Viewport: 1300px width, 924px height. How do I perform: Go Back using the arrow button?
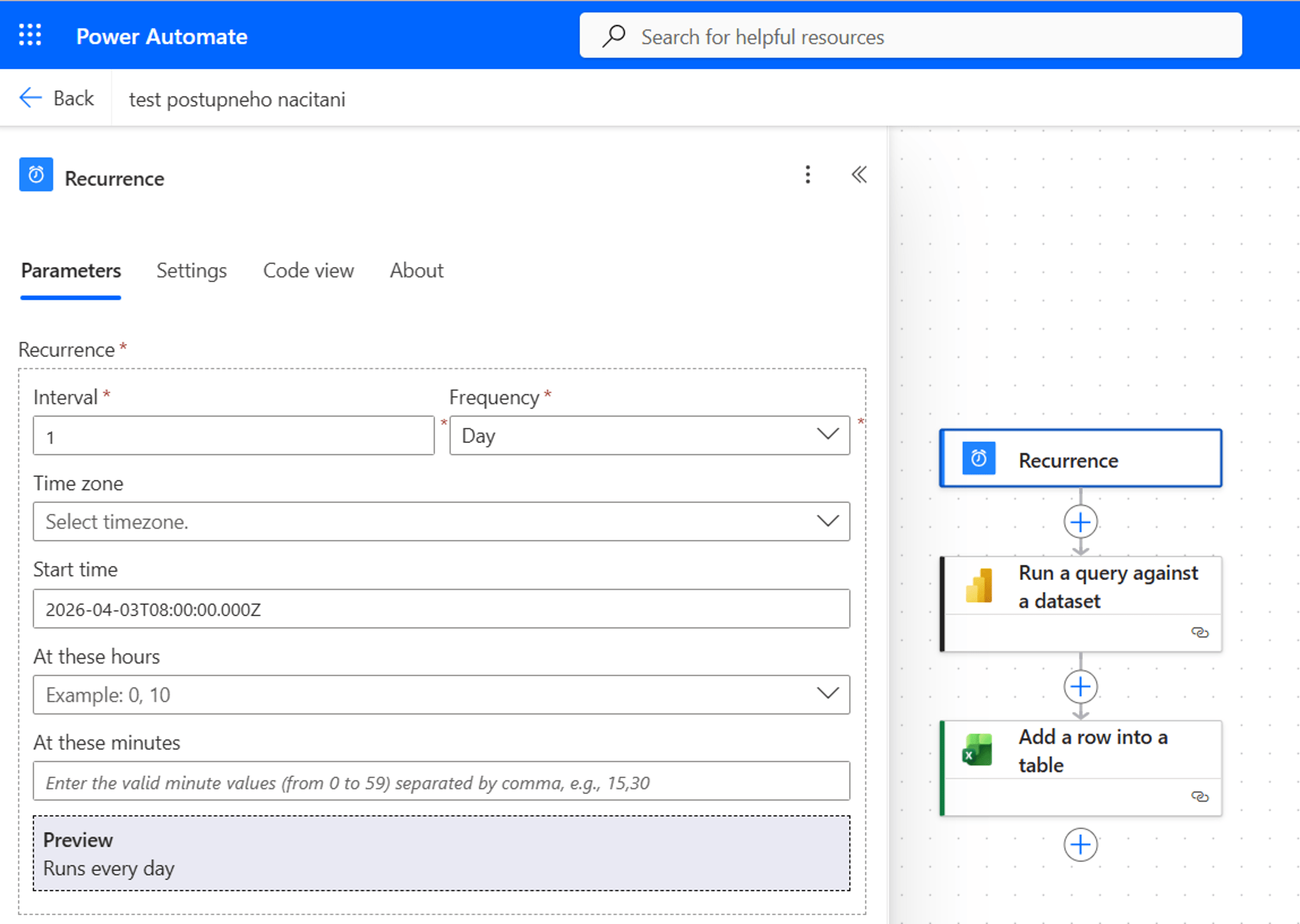coord(57,98)
